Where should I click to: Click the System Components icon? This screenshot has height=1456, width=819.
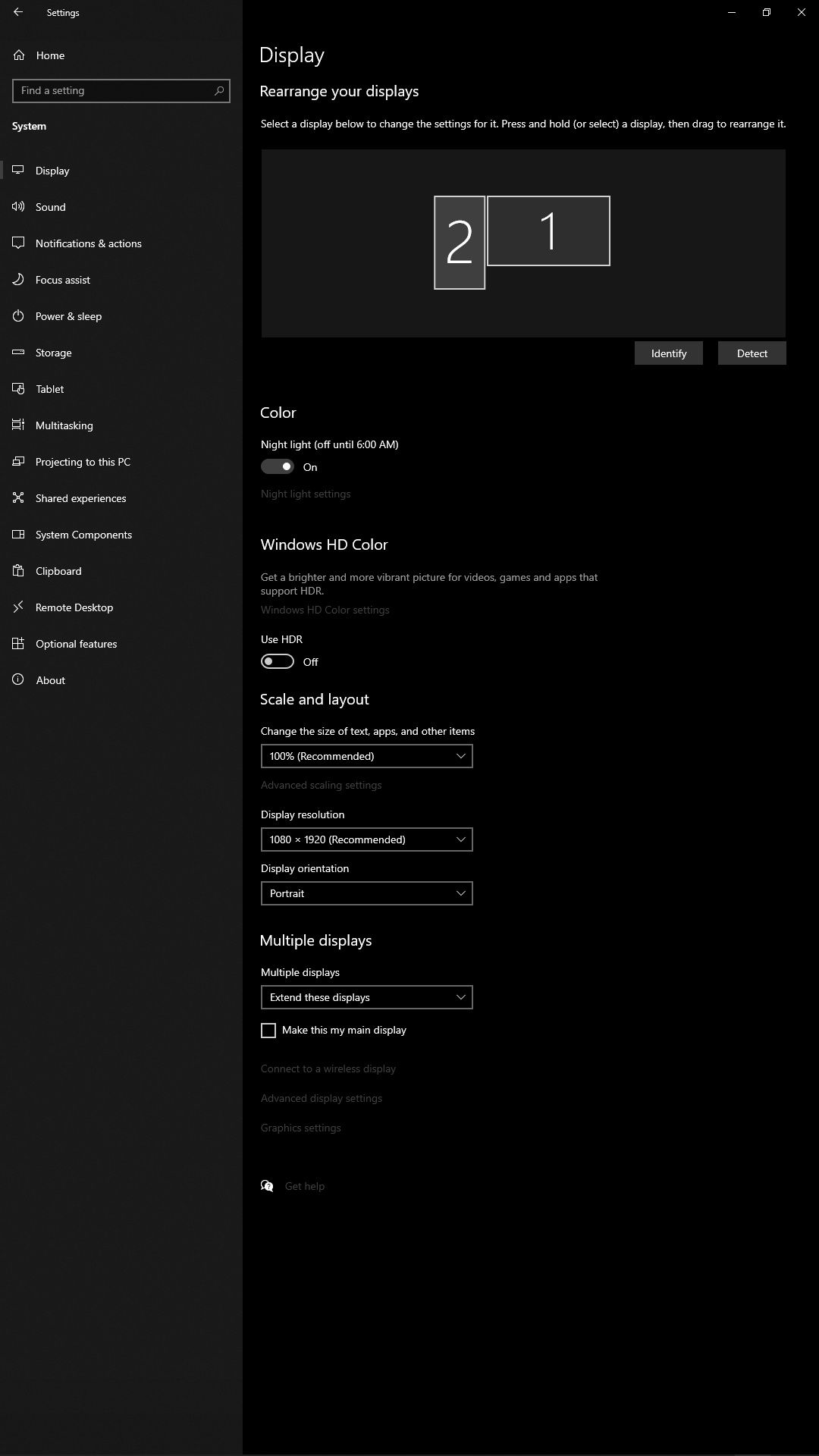tap(18, 534)
